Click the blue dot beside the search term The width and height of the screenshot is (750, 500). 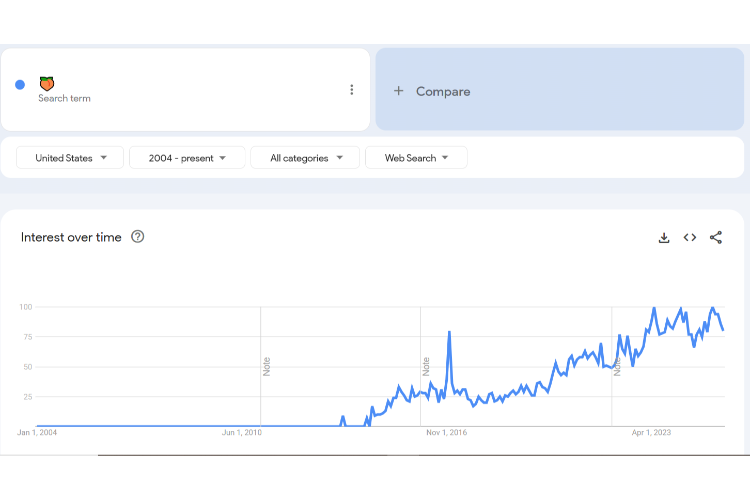[x=20, y=85]
